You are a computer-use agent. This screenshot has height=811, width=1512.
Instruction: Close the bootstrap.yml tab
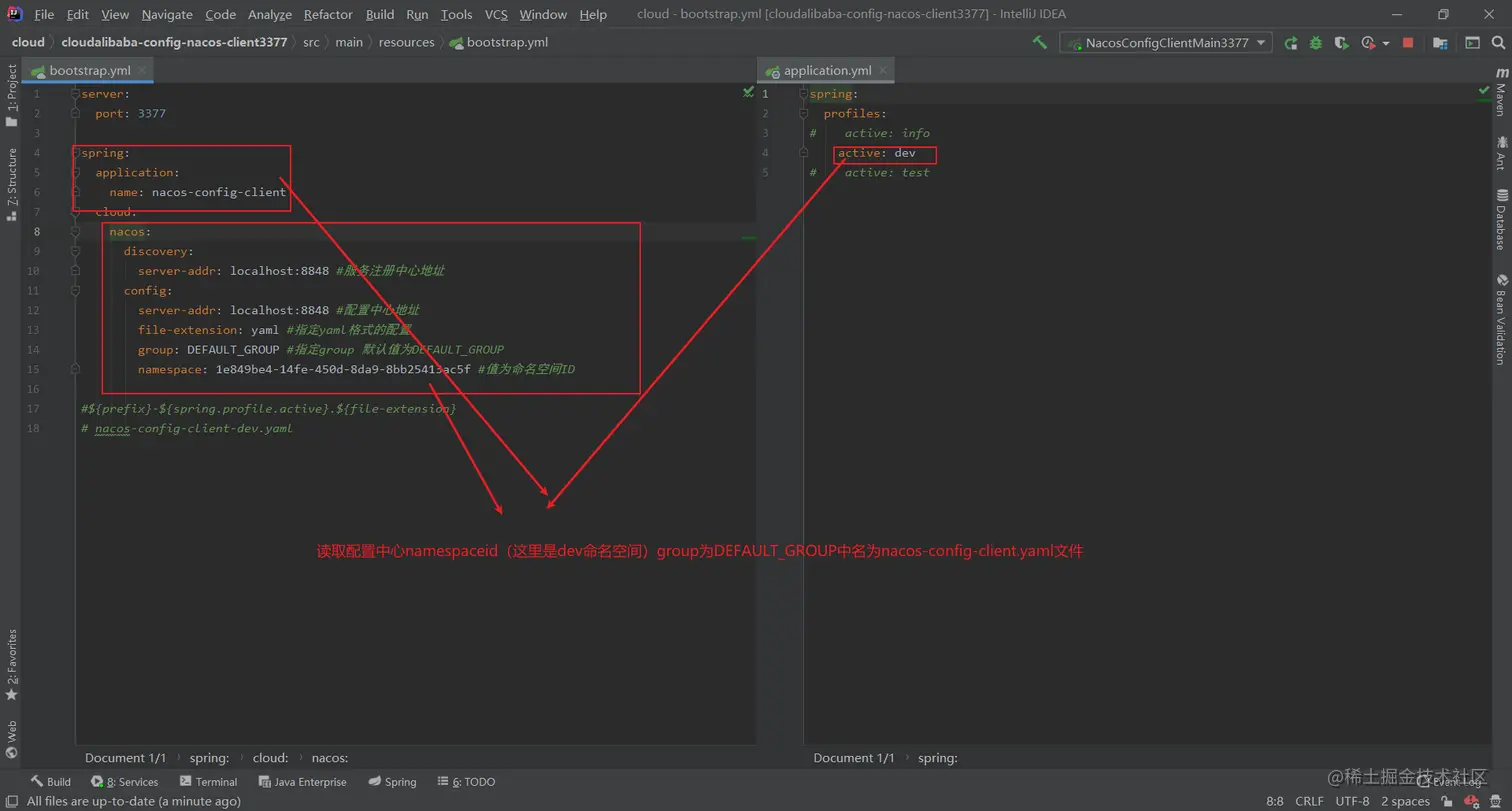click(x=143, y=71)
